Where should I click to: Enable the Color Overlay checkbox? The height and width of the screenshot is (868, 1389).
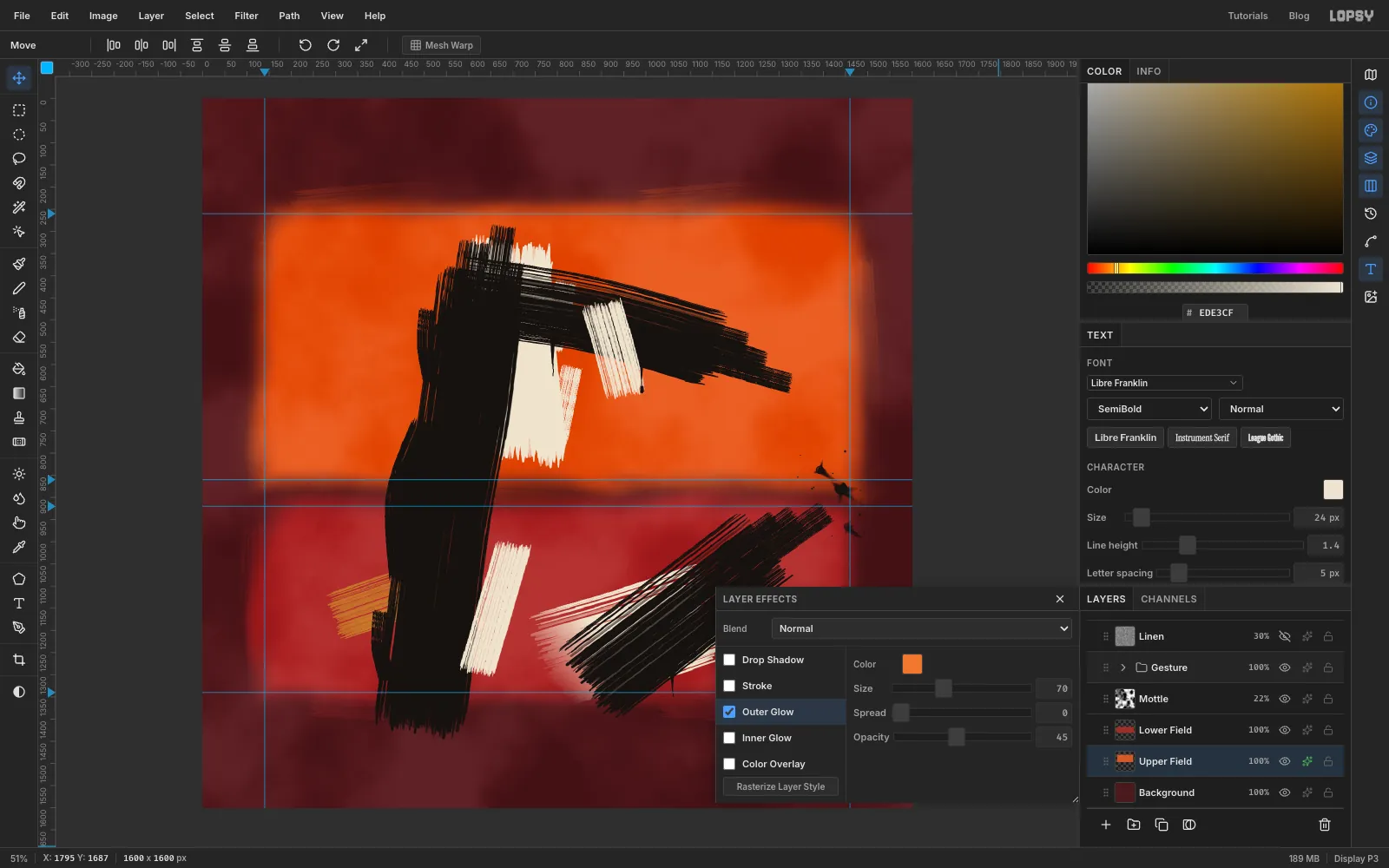point(729,764)
